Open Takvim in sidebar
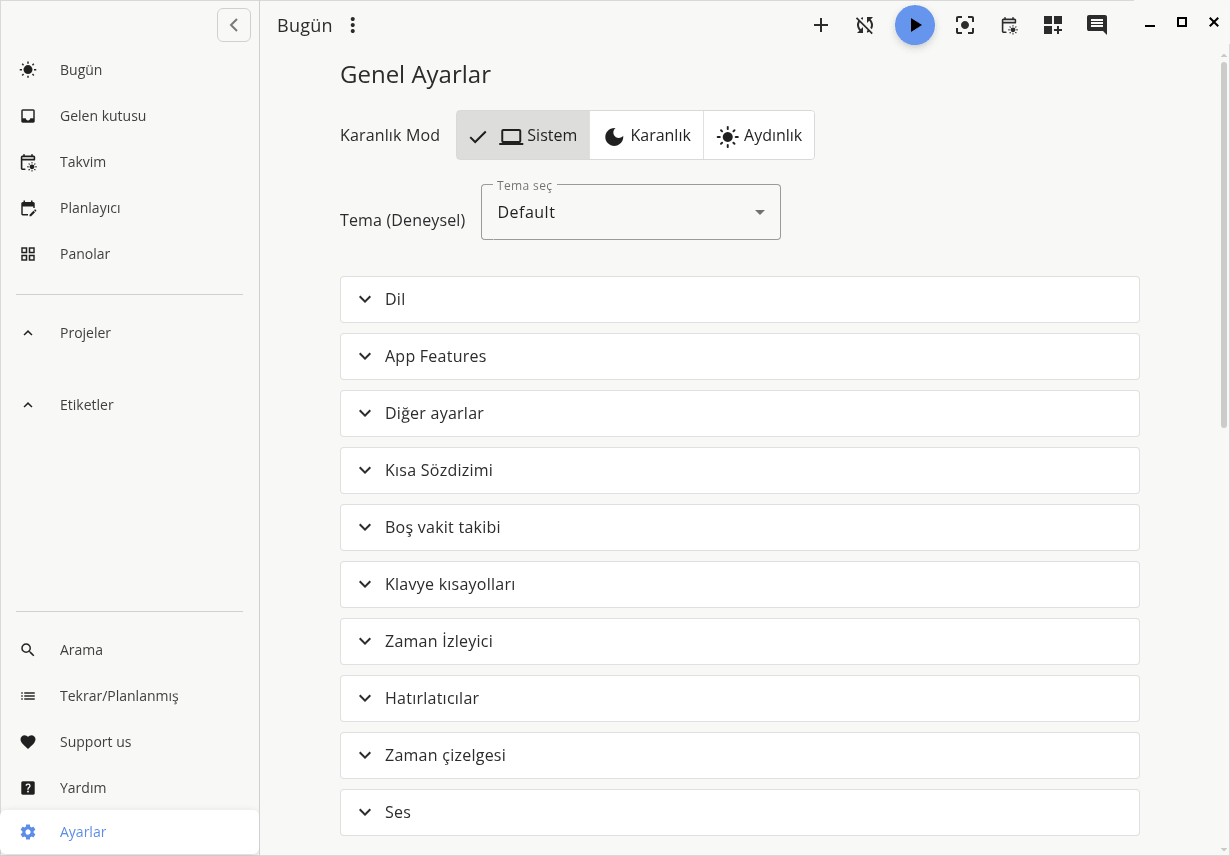Screen dimensions: 1230x856 pyautogui.click(x=82, y=162)
